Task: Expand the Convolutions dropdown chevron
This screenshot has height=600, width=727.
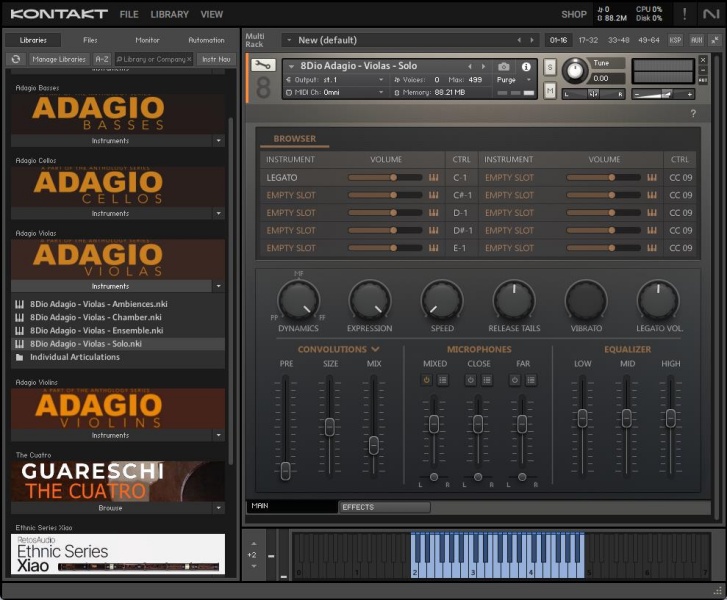Action: pyautogui.click(x=375, y=349)
